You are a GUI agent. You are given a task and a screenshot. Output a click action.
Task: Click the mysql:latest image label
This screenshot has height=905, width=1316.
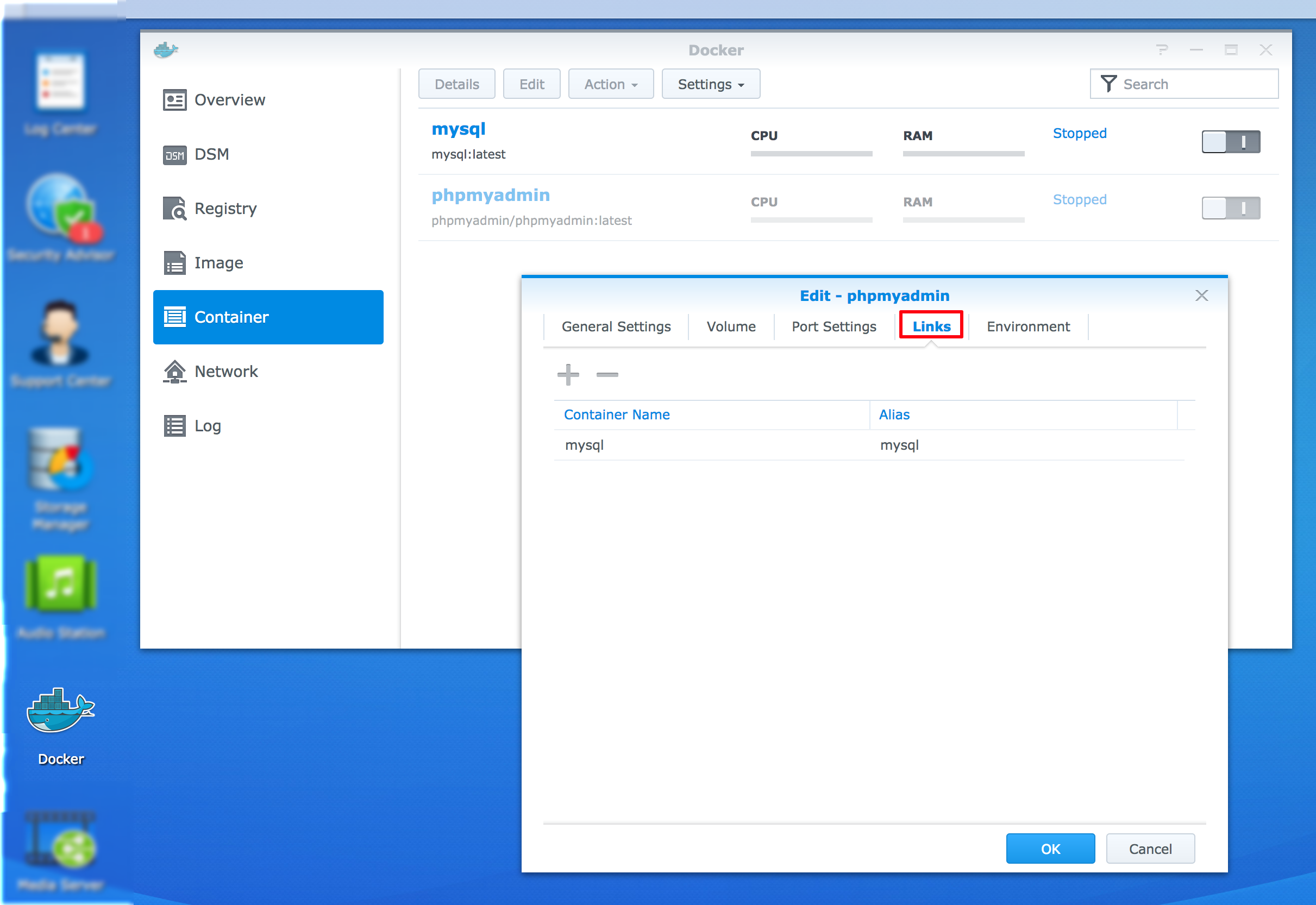tap(468, 154)
